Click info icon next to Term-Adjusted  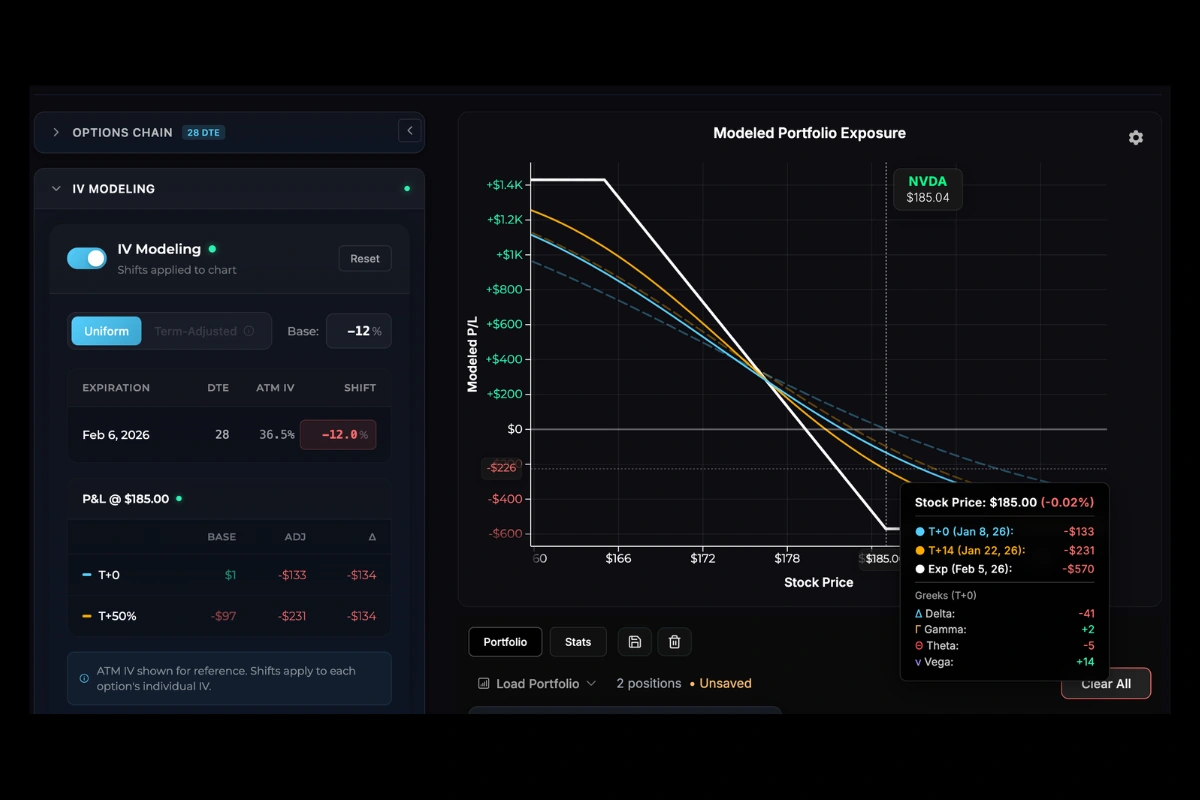coord(249,331)
